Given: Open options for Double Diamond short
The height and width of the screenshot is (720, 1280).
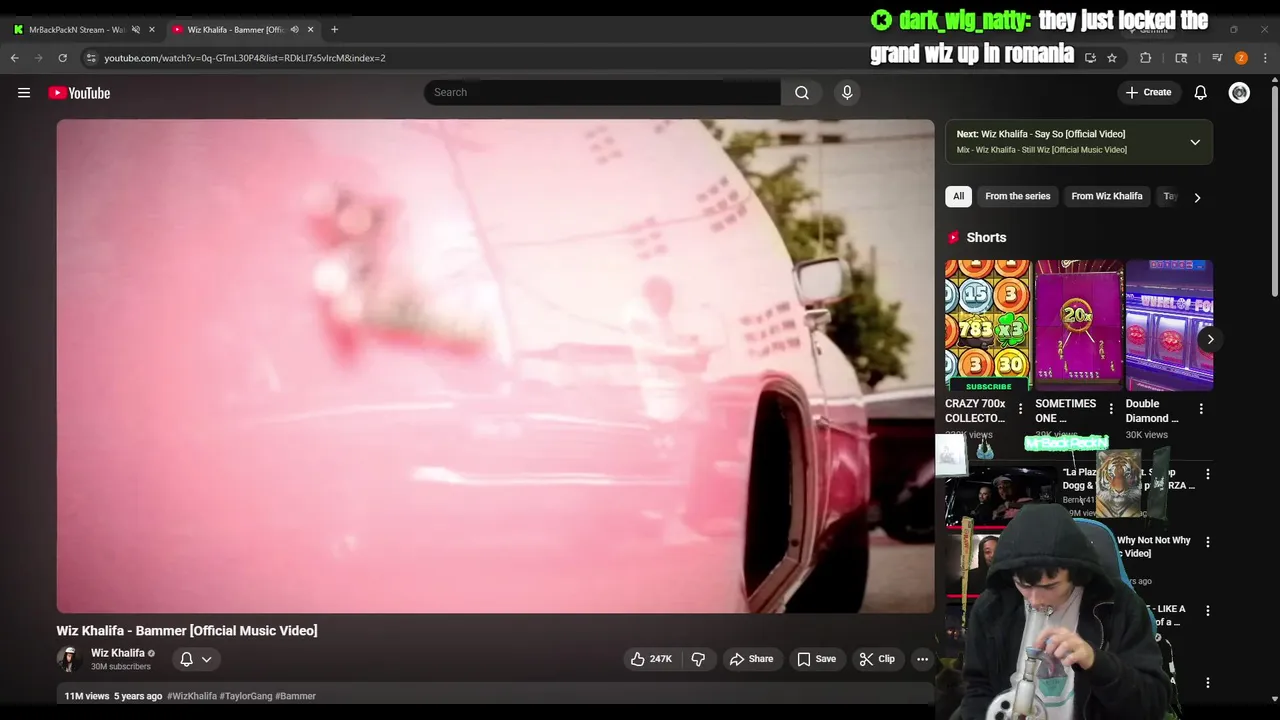Looking at the screenshot, I should pos(1201,409).
